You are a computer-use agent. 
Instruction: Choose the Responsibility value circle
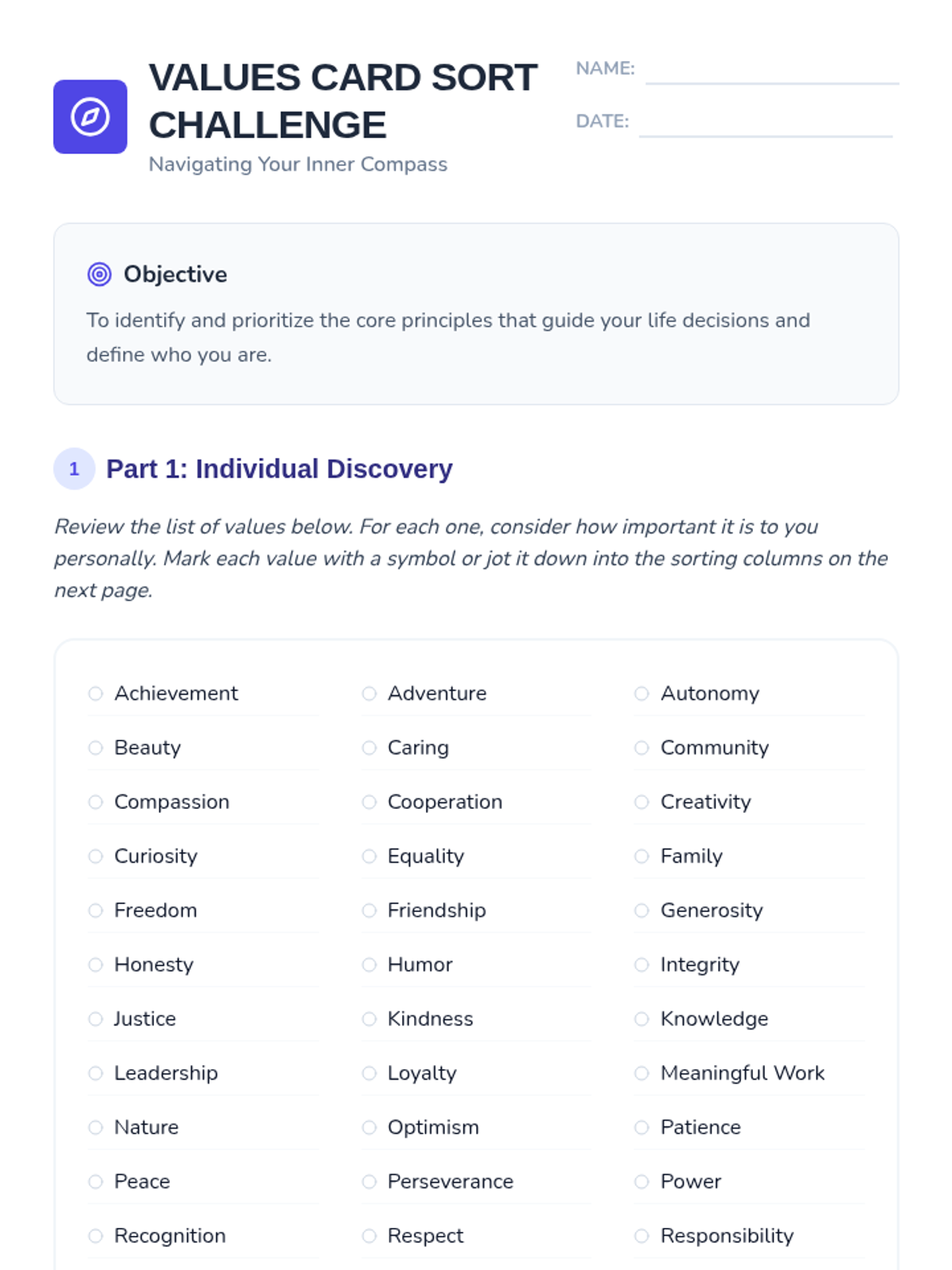click(x=642, y=1236)
